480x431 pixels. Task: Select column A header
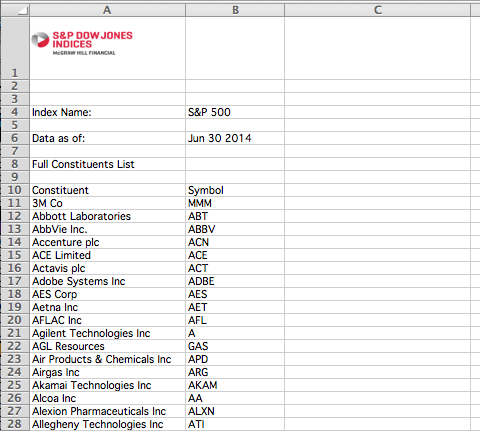coord(107,10)
